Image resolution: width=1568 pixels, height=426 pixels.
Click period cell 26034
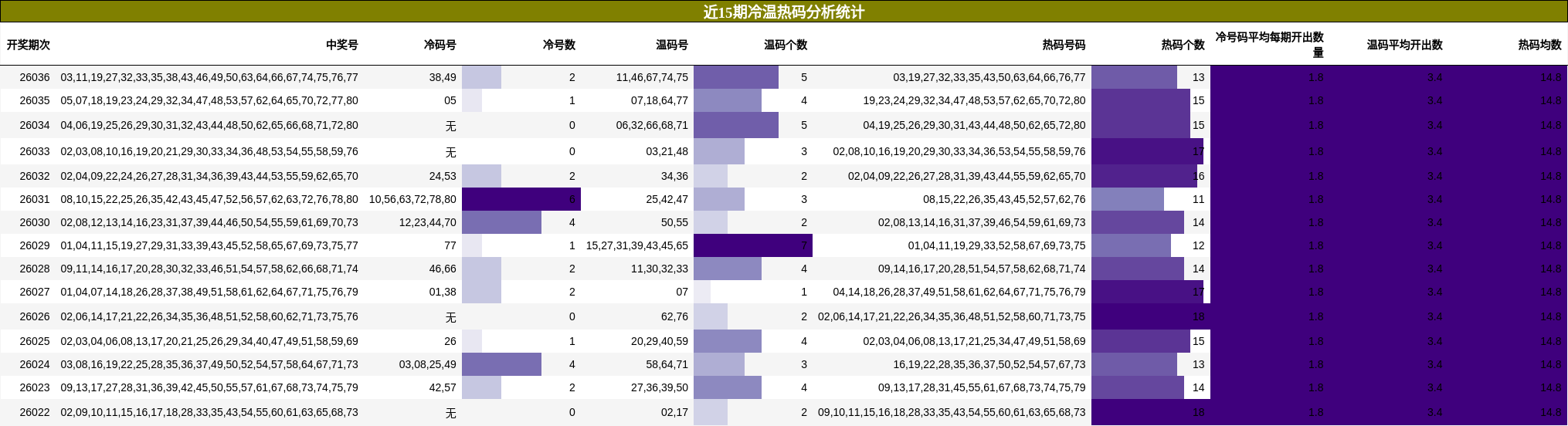35,125
